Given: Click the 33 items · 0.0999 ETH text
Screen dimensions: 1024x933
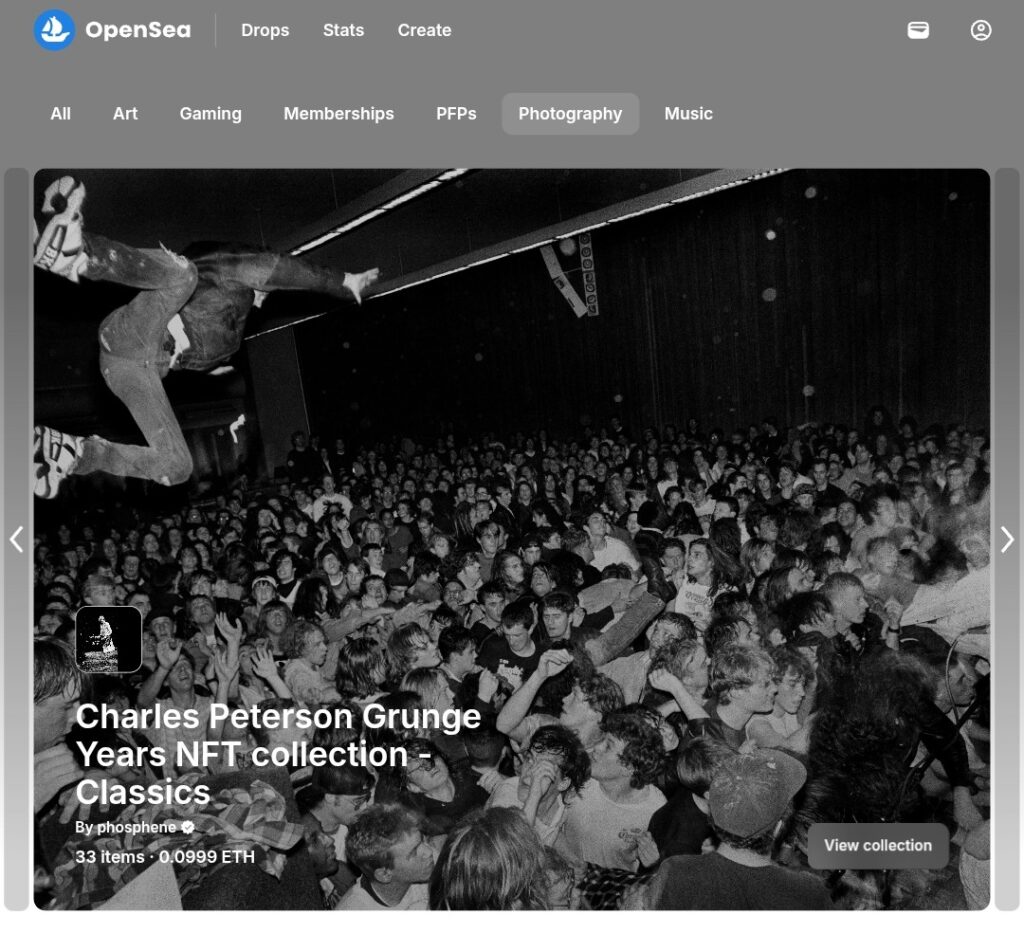Looking at the screenshot, I should (x=165, y=857).
